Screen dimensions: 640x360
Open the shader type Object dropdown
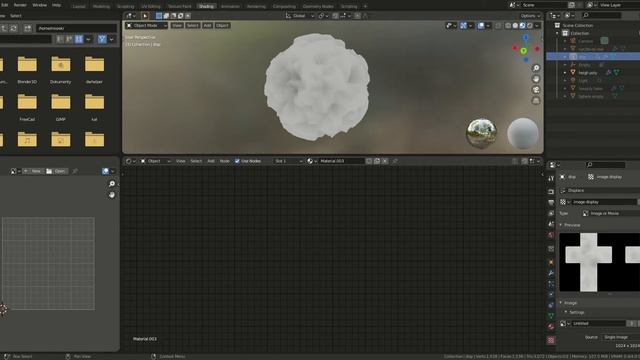coord(156,161)
